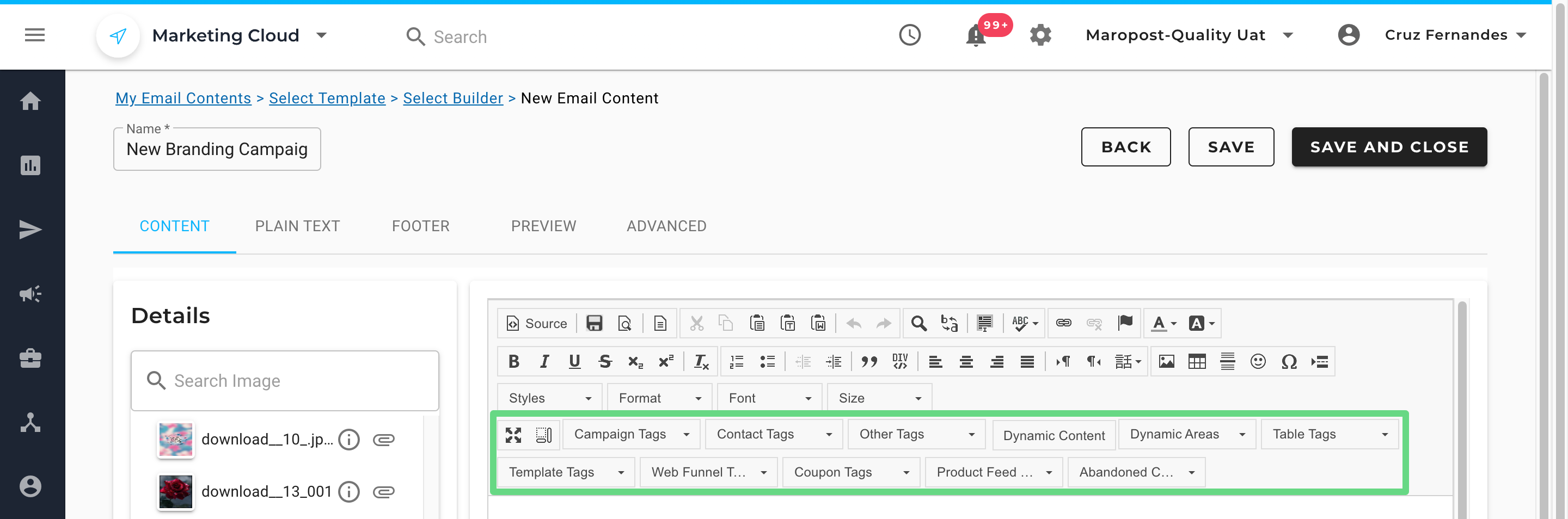Follow the My Email Contents breadcrumb link
The image size is (1568, 519).
click(x=183, y=98)
